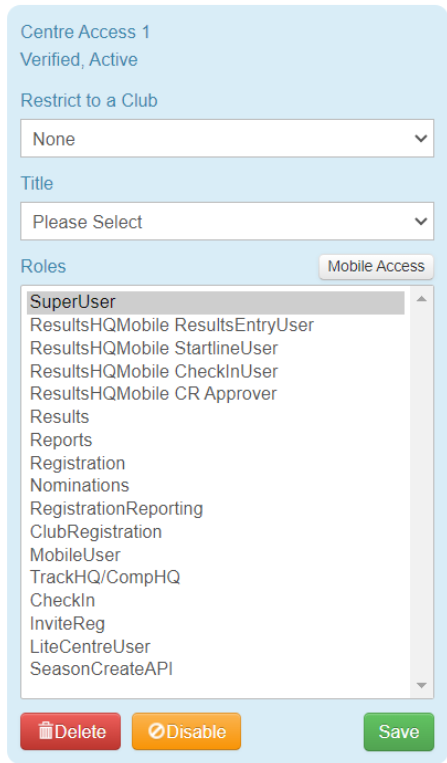Click the chevron on the None dropdown
The image size is (447, 763).
tap(420, 139)
